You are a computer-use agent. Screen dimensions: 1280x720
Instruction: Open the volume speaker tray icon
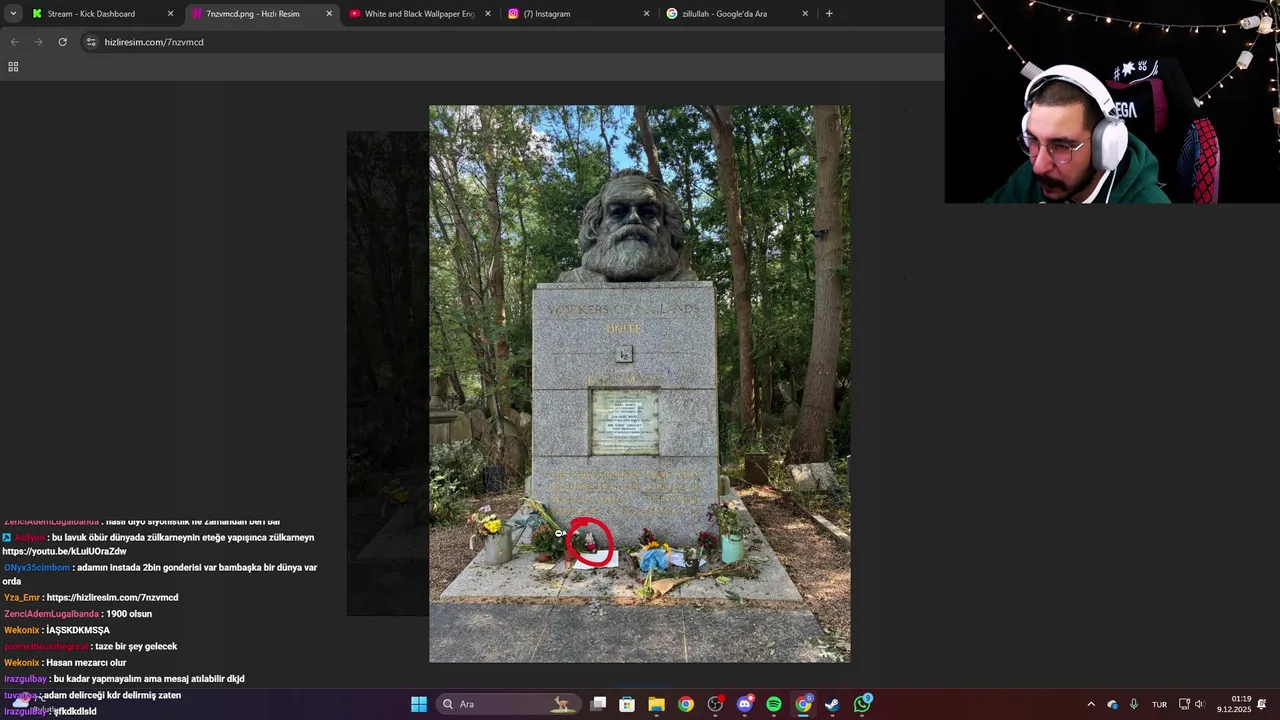pyautogui.click(x=1199, y=704)
